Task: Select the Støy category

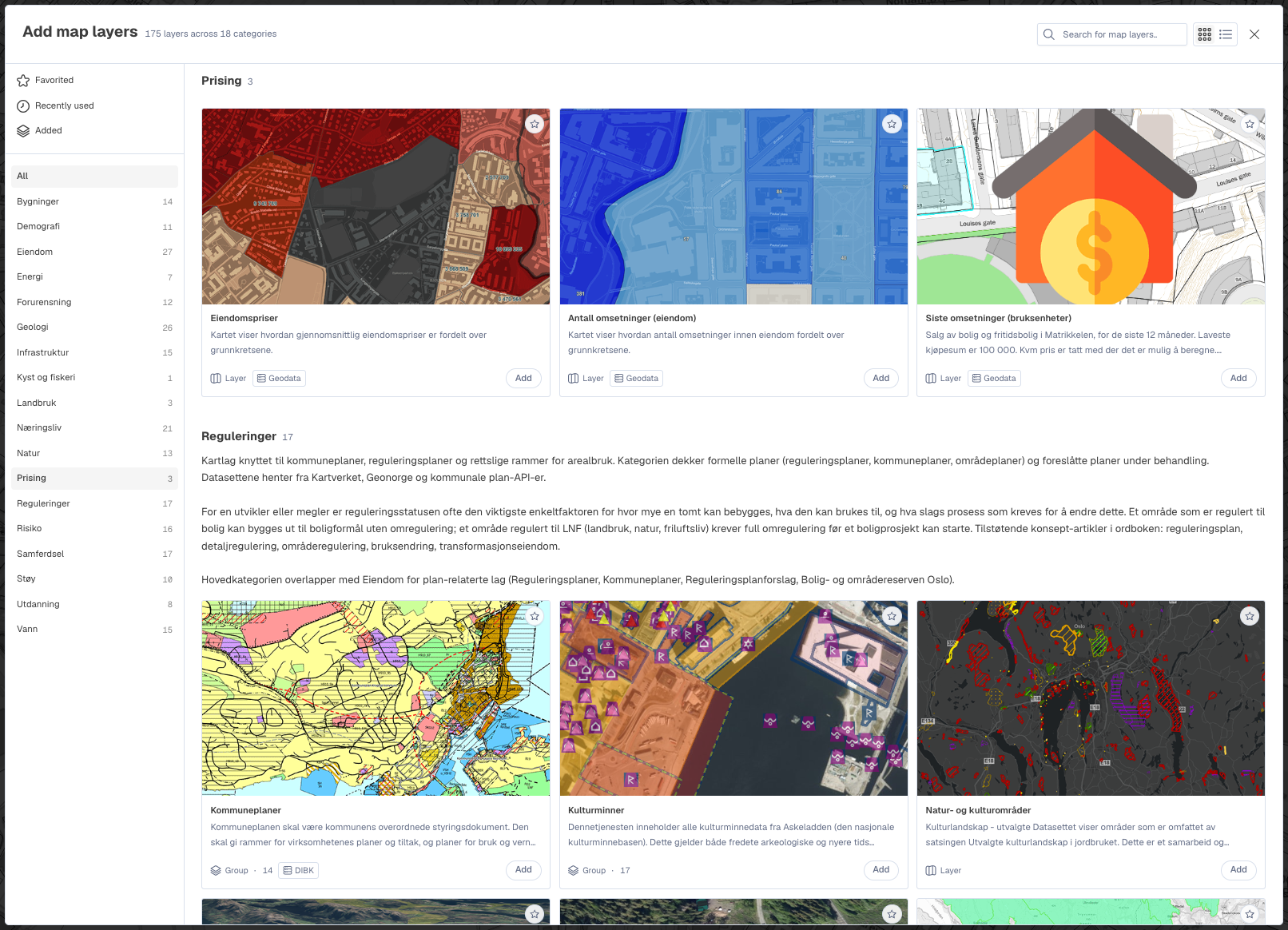Action: tap(94, 578)
